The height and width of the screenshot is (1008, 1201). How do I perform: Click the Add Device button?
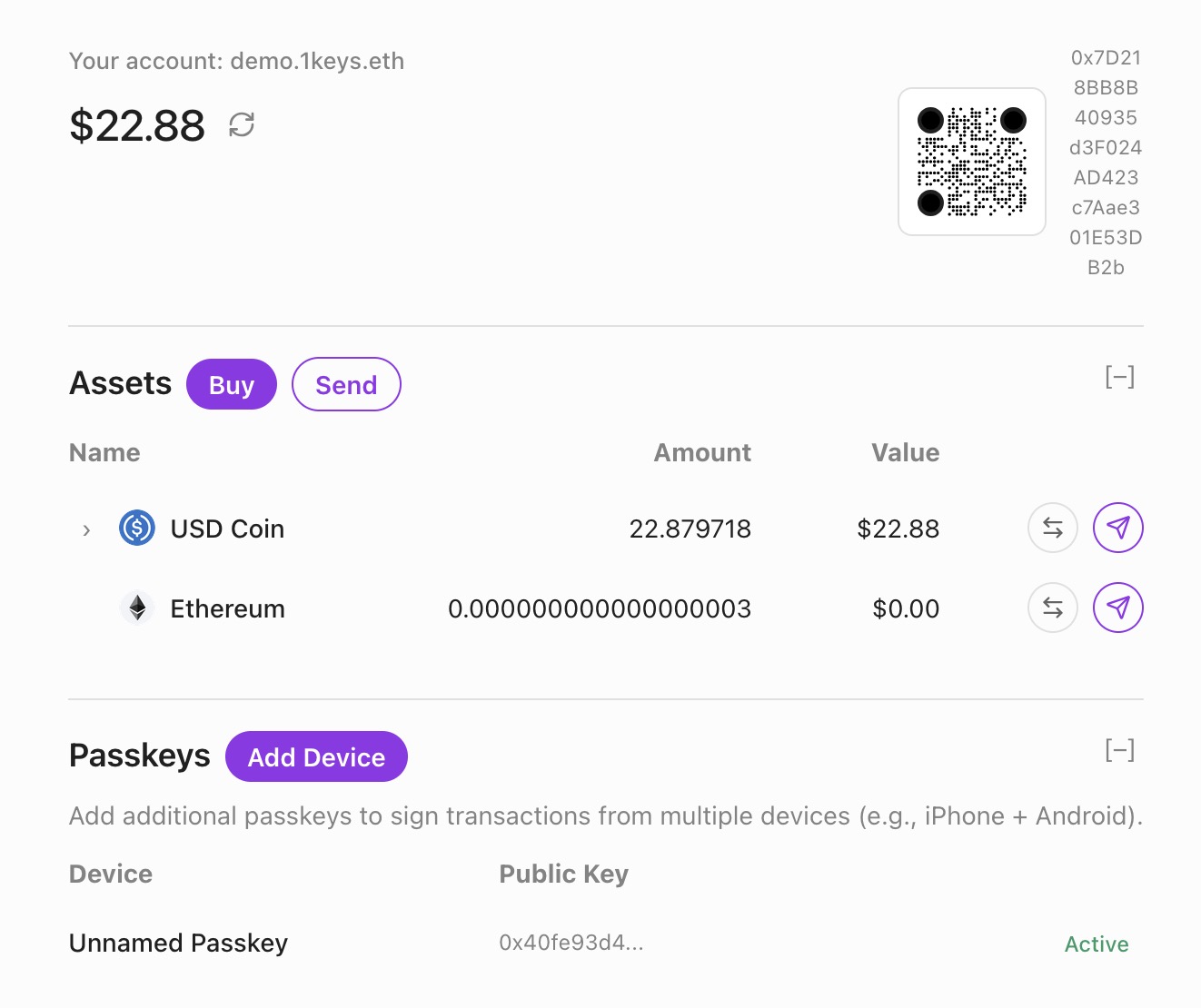pyautogui.click(x=316, y=756)
